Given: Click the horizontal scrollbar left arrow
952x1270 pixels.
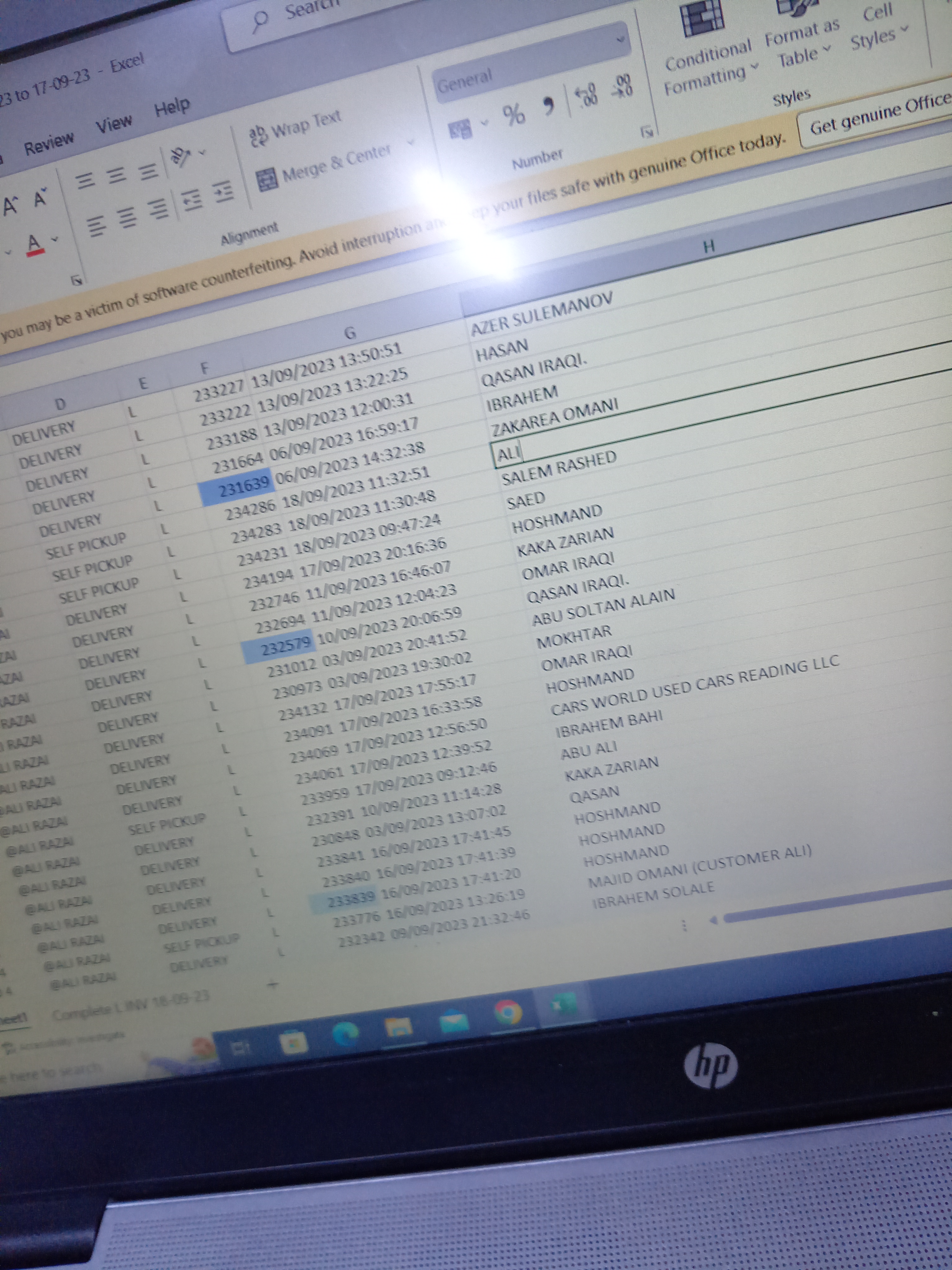Looking at the screenshot, I should pyautogui.click(x=714, y=920).
